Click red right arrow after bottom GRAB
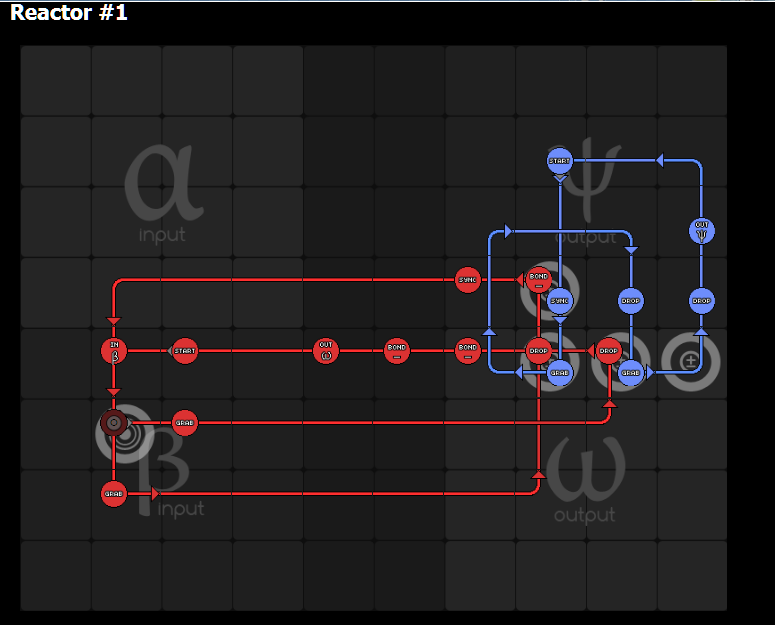This screenshot has height=625, width=775. pyautogui.click(x=155, y=494)
